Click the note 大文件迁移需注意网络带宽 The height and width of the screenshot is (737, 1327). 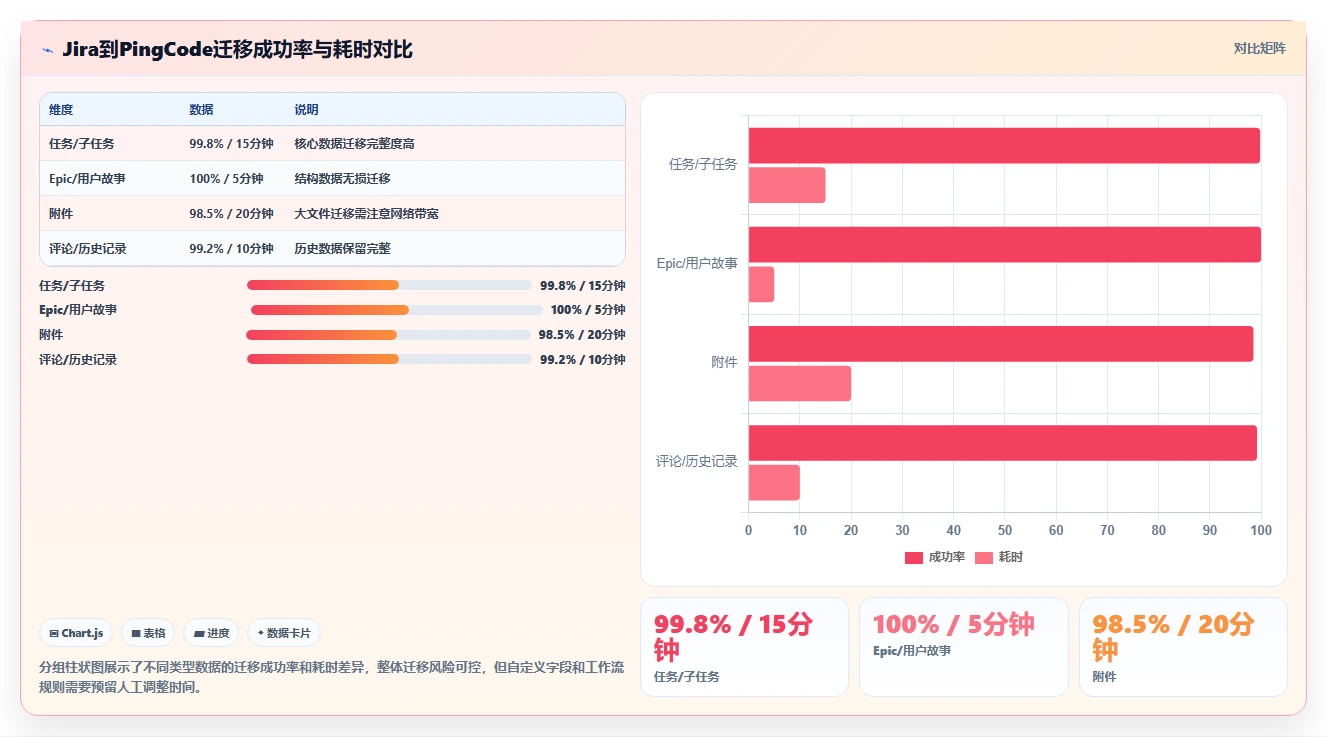(366, 214)
